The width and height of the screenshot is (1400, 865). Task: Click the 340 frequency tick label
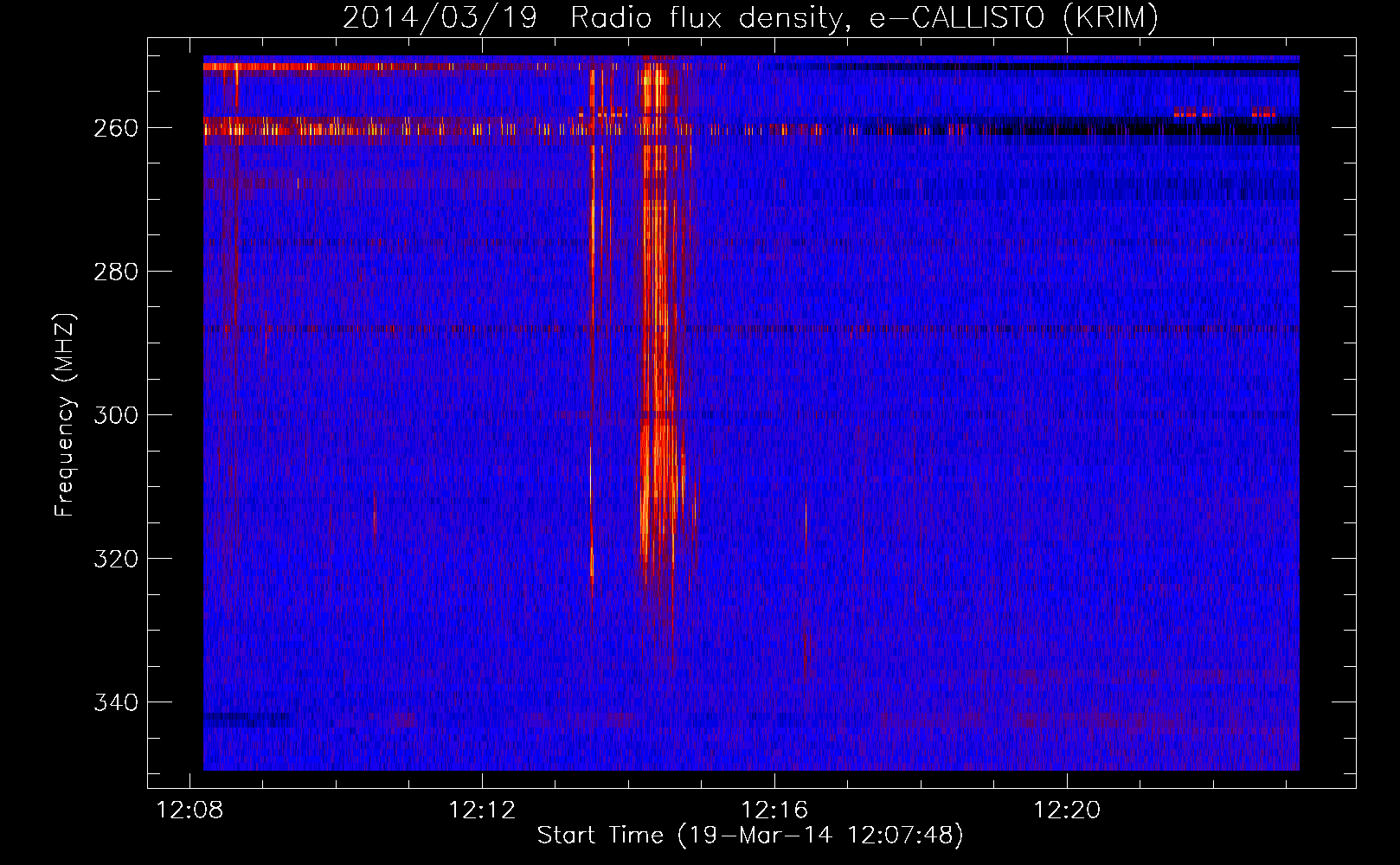[115, 702]
